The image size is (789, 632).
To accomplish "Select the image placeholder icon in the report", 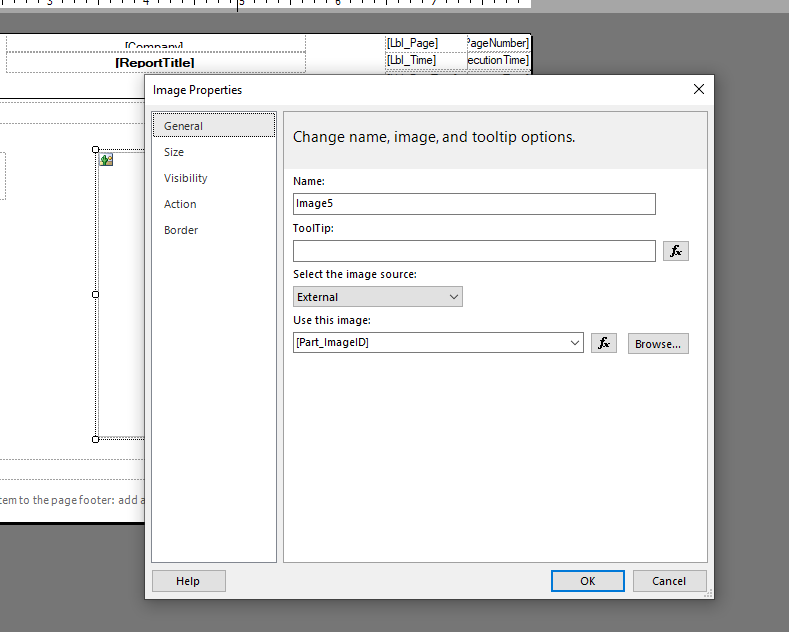I will 106,160.
